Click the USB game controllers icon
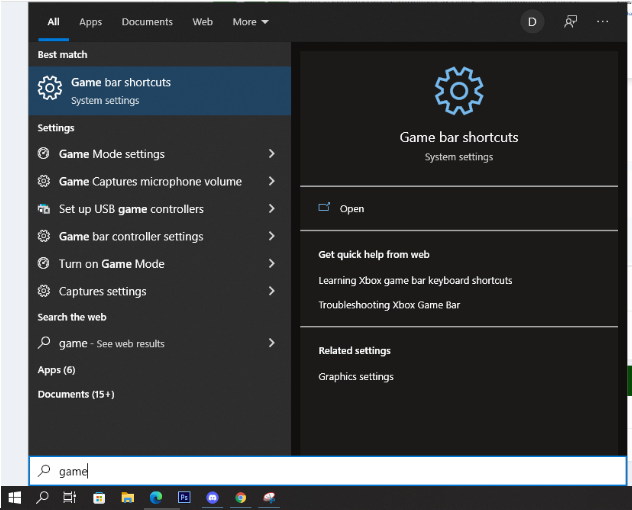 pyautogui.click(x=44, y=209)
